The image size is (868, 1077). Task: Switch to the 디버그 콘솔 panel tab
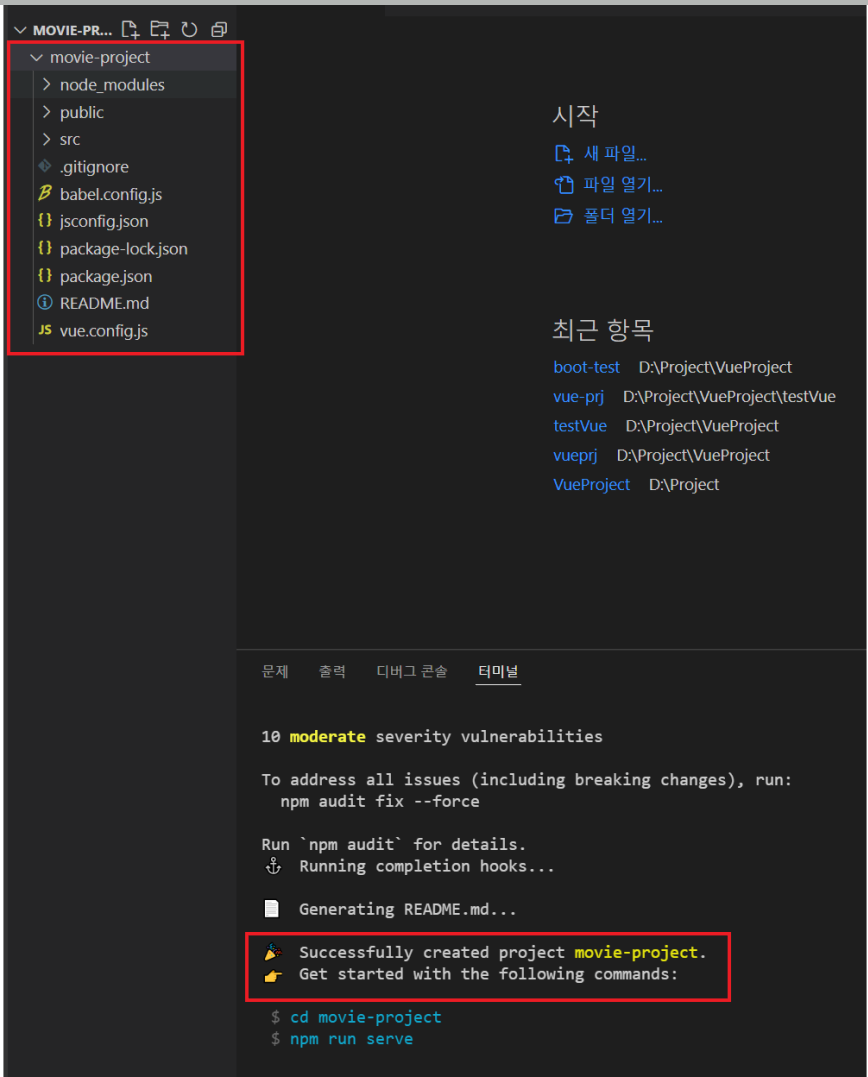pos(412,671)
